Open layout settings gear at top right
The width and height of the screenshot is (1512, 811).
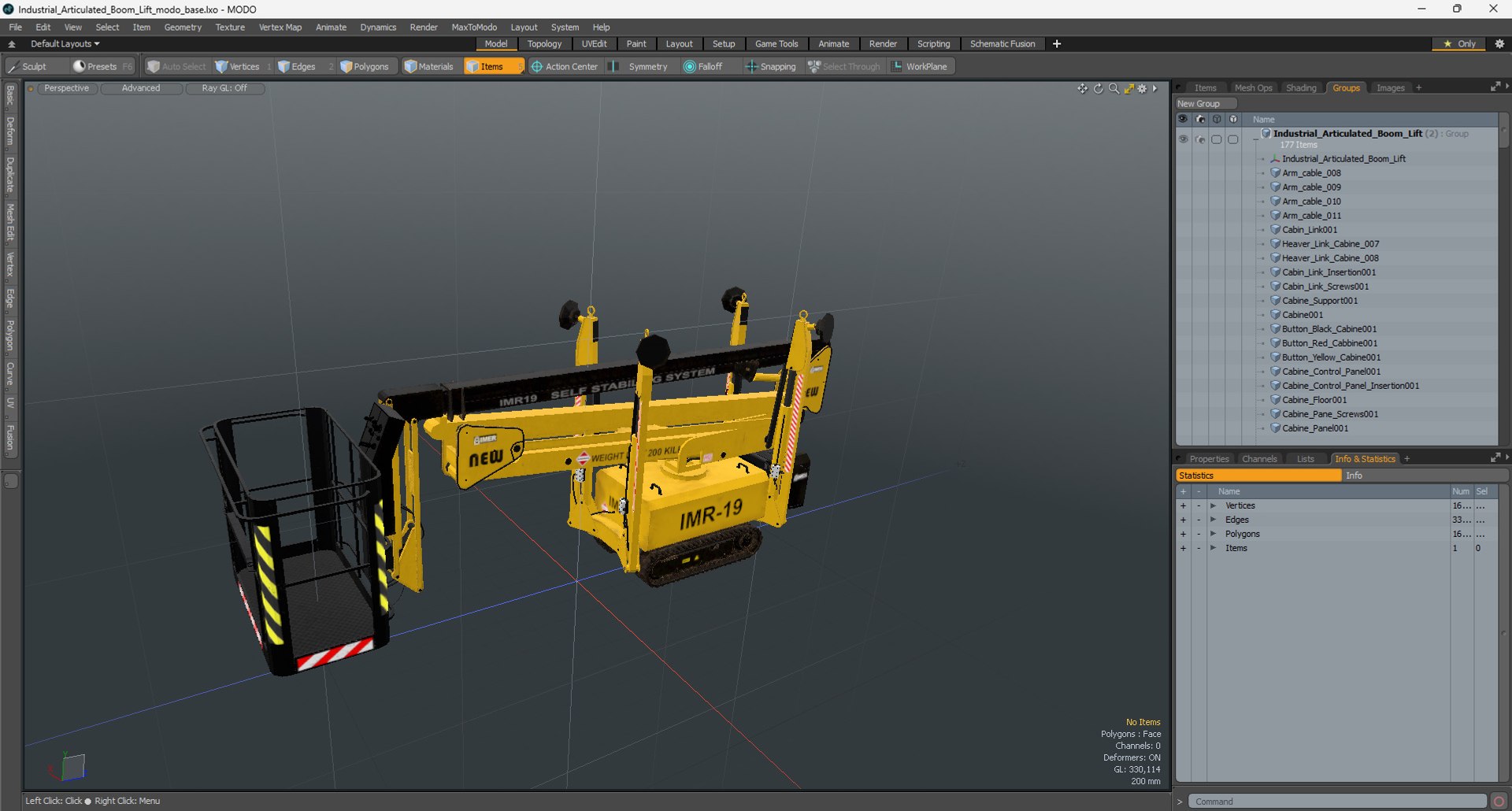1499,44
